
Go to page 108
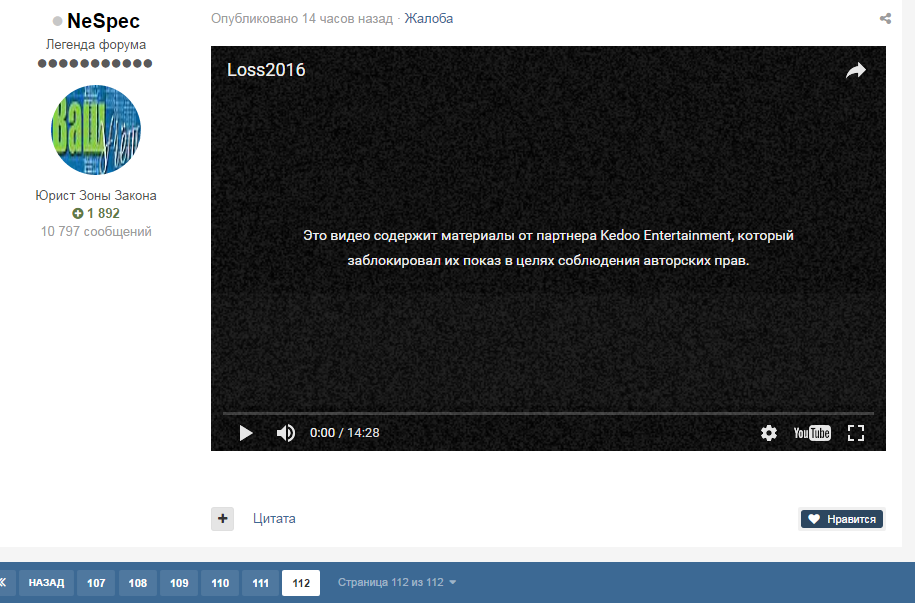coord(138,583)
